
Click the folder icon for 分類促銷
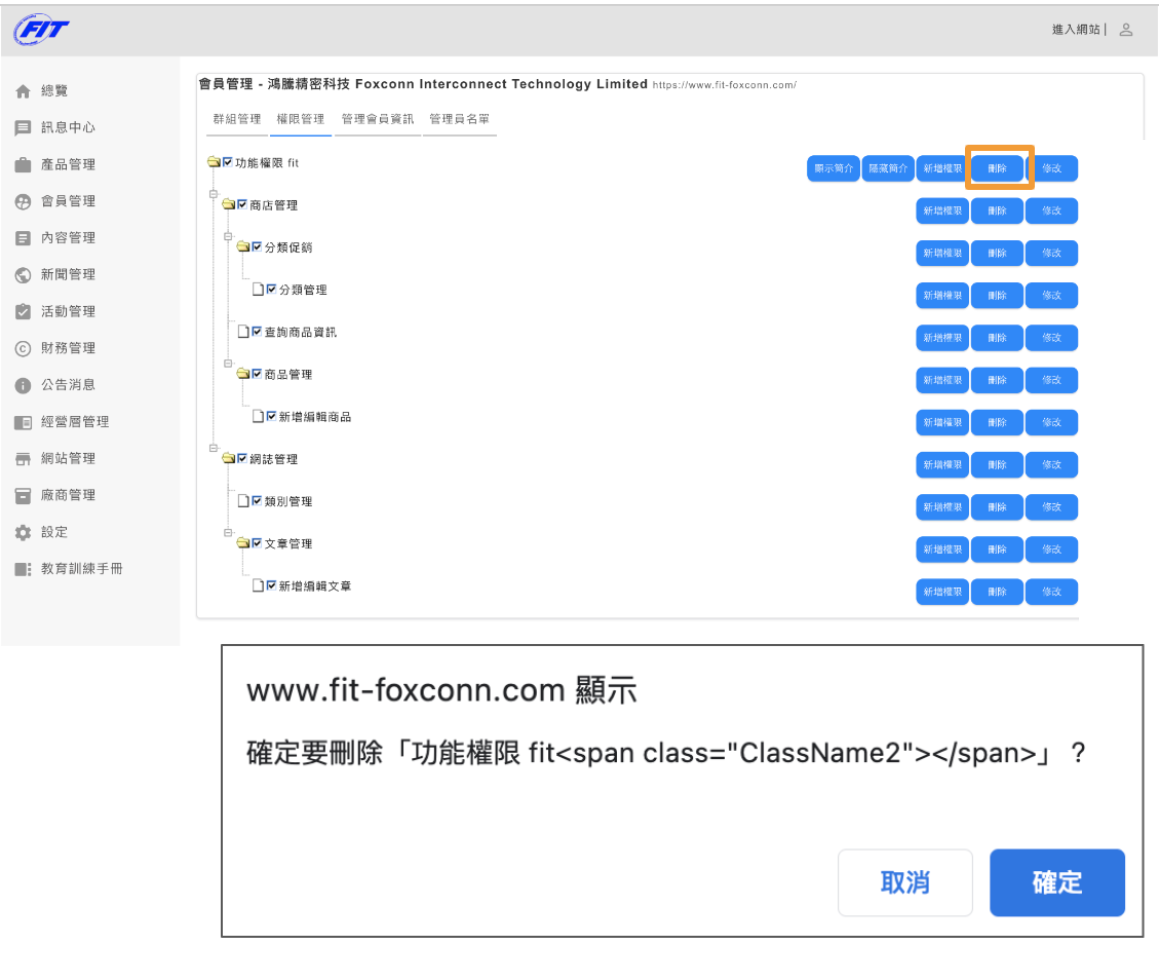pos(243,246)
